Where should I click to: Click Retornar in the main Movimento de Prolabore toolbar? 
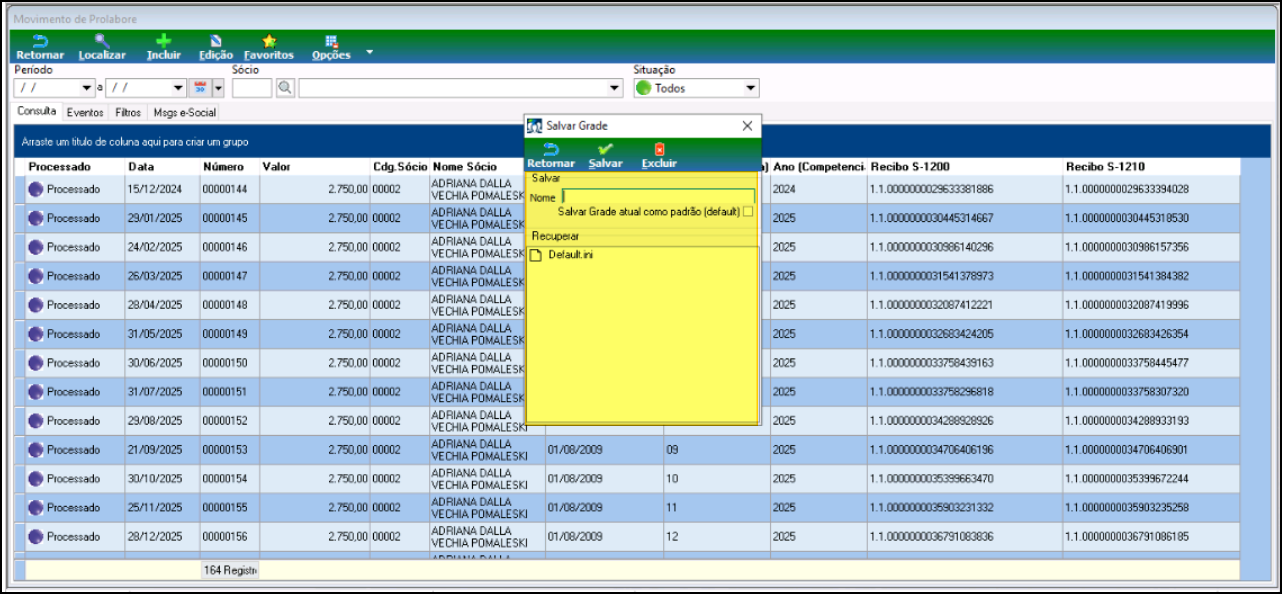(x=40, y=47)
